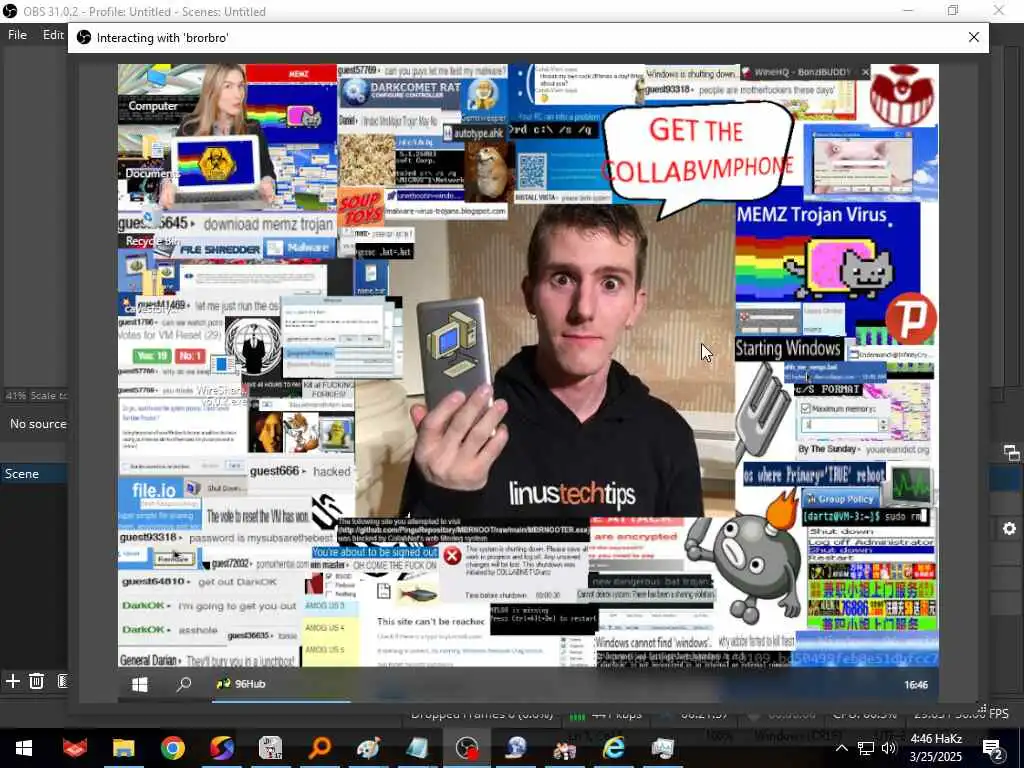The height and width of the screenshot is (768, 1024).
Task: Open the Windows Start button on taskbar
Action: click(23, 748)
